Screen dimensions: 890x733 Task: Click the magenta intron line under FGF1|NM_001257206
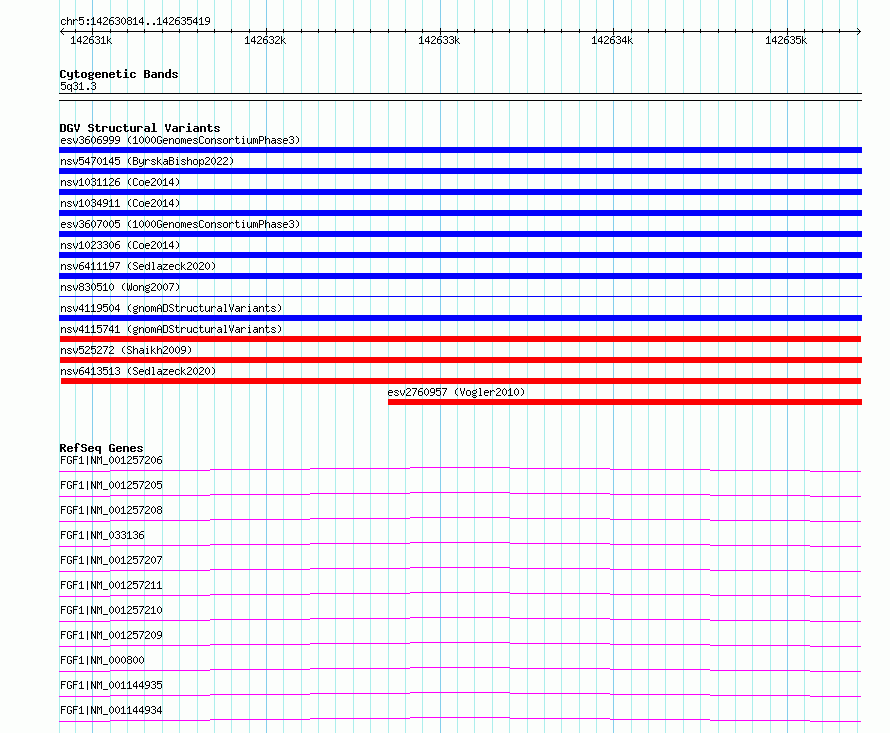coord(460,468)
